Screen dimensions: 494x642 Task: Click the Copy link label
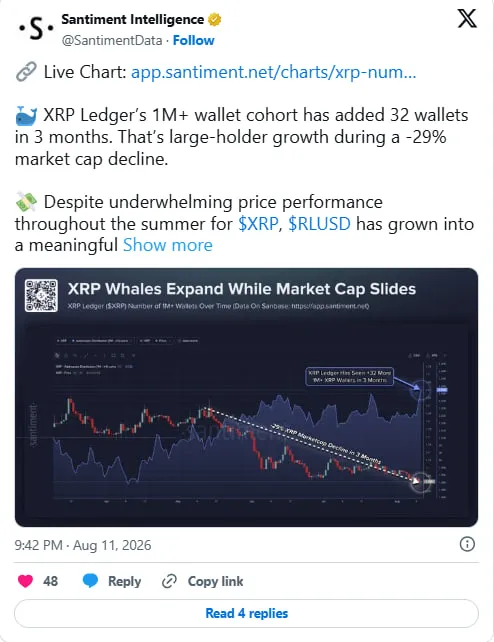[215, 581]
